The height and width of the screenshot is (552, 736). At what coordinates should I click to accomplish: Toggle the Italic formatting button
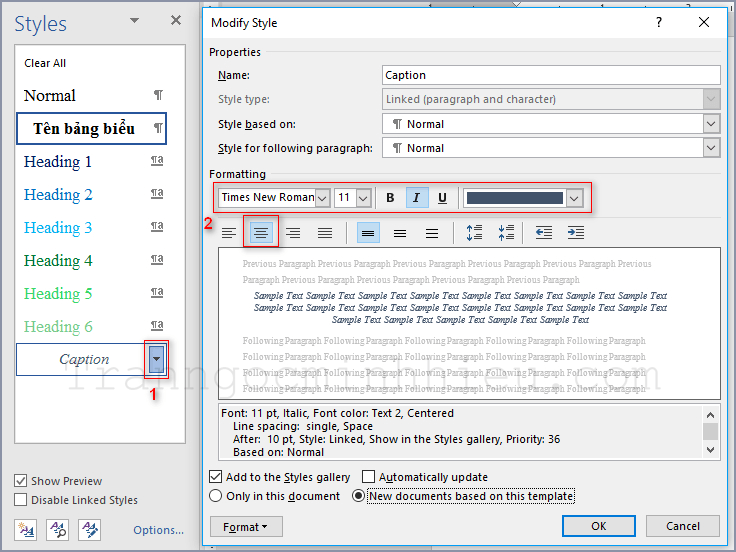[x=417, y=198]
